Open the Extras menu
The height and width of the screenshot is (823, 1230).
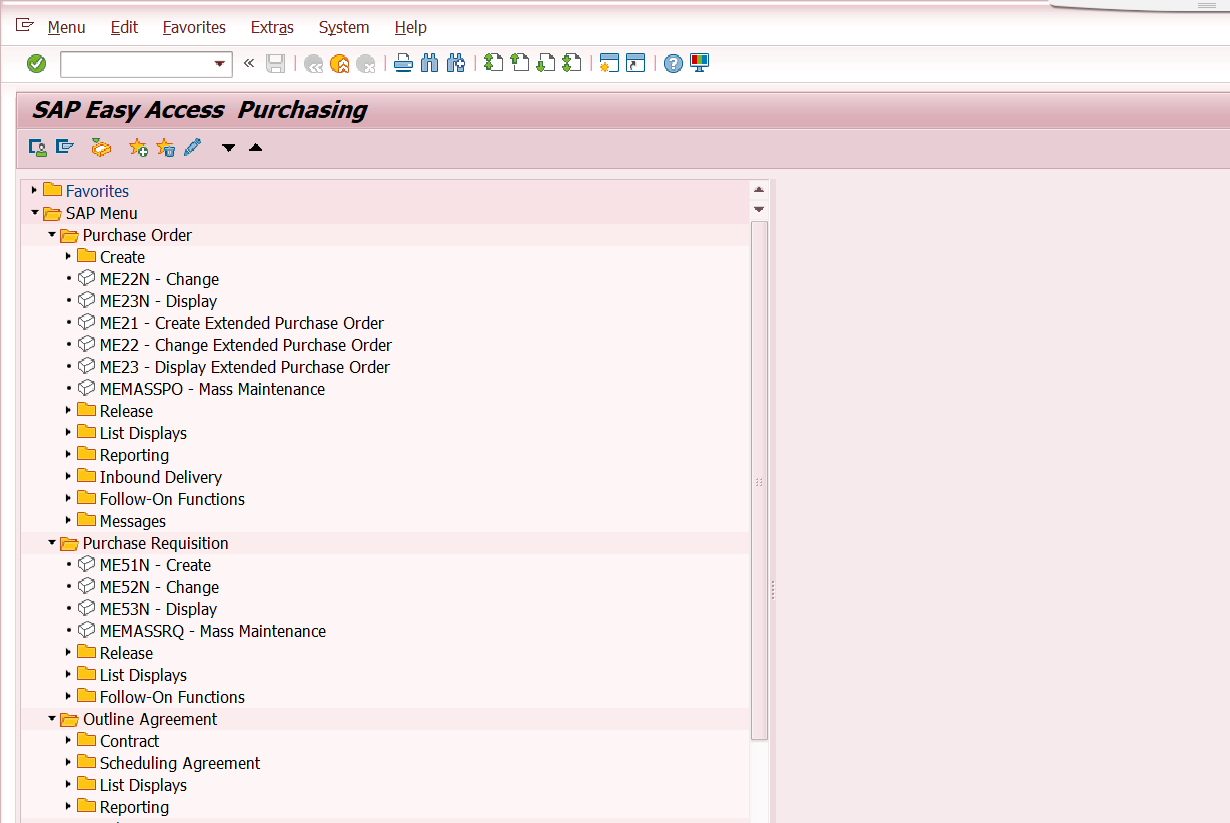tap(272, 28)
